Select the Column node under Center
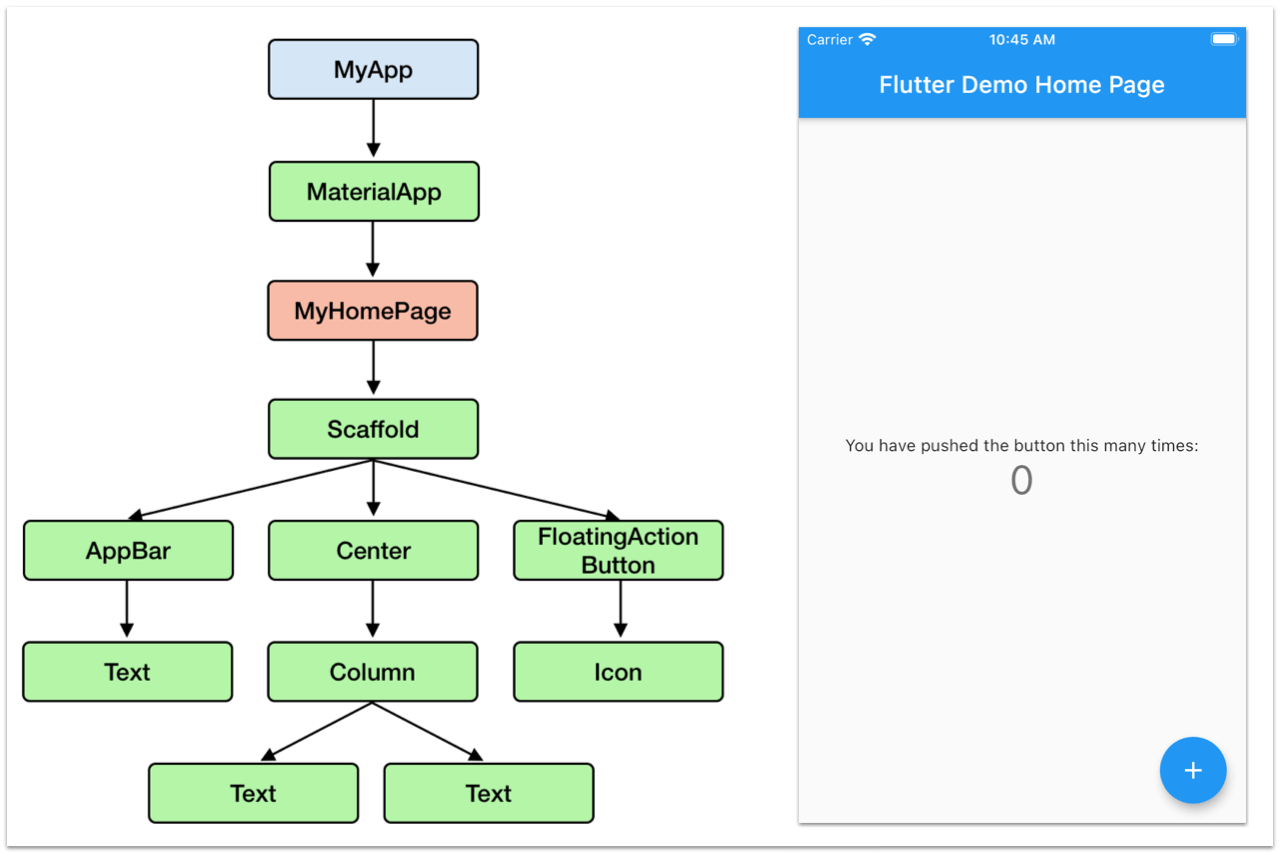The image size is (1280, 853). (x=372, y=671)
